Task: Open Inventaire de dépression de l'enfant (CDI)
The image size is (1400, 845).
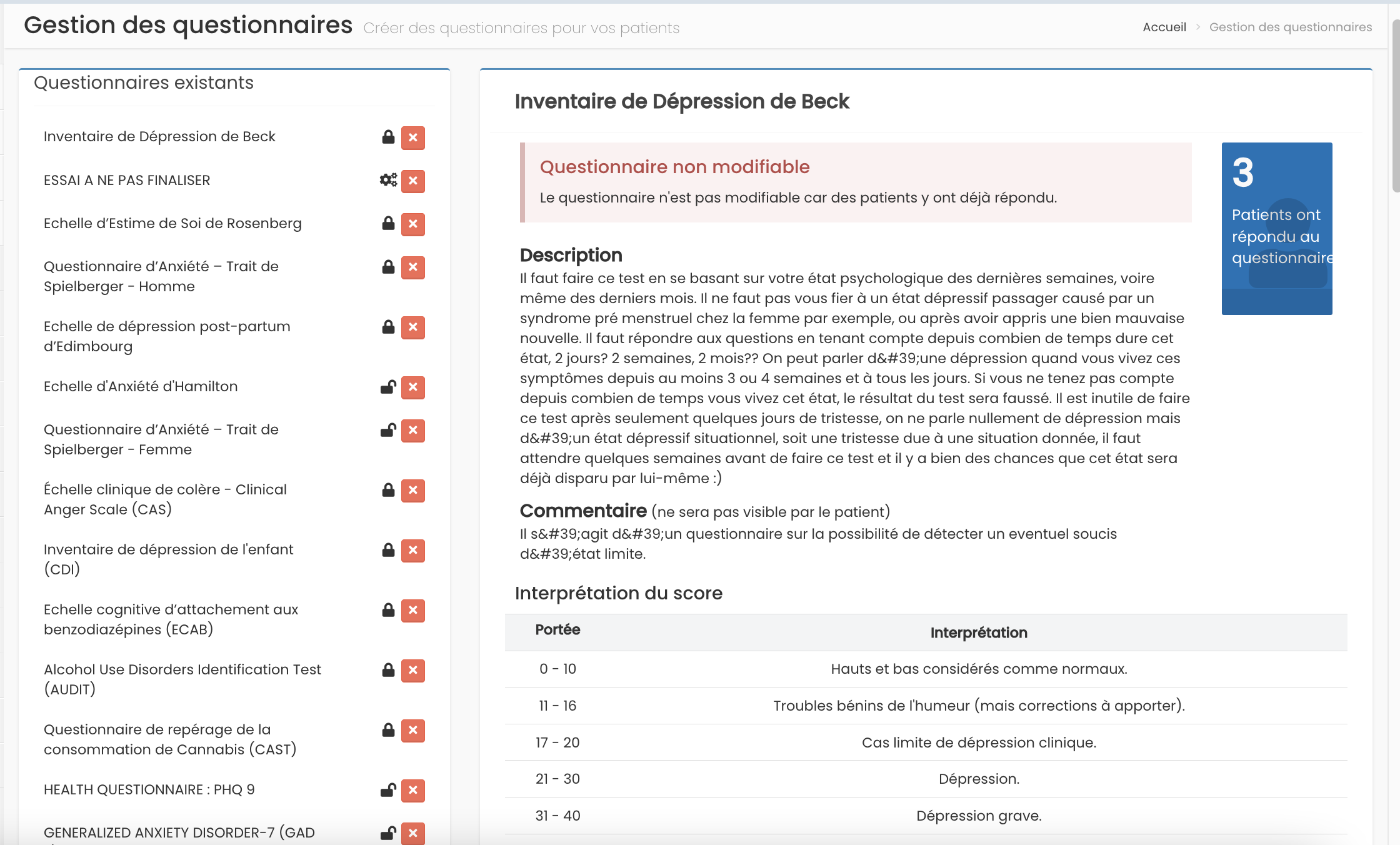Action: pos(168,559)
